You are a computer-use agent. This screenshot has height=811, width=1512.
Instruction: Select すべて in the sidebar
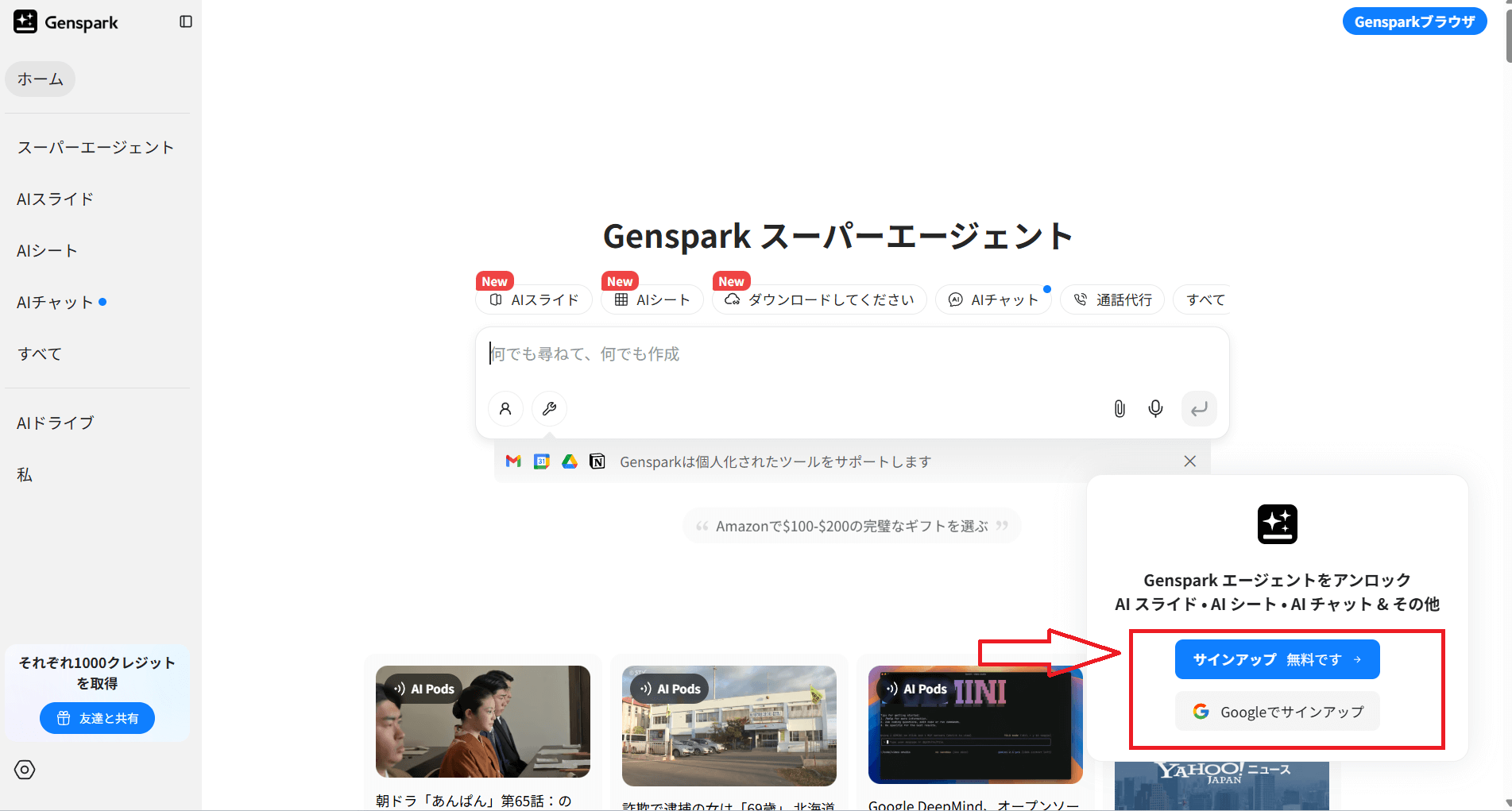click(x=40, y=354)
